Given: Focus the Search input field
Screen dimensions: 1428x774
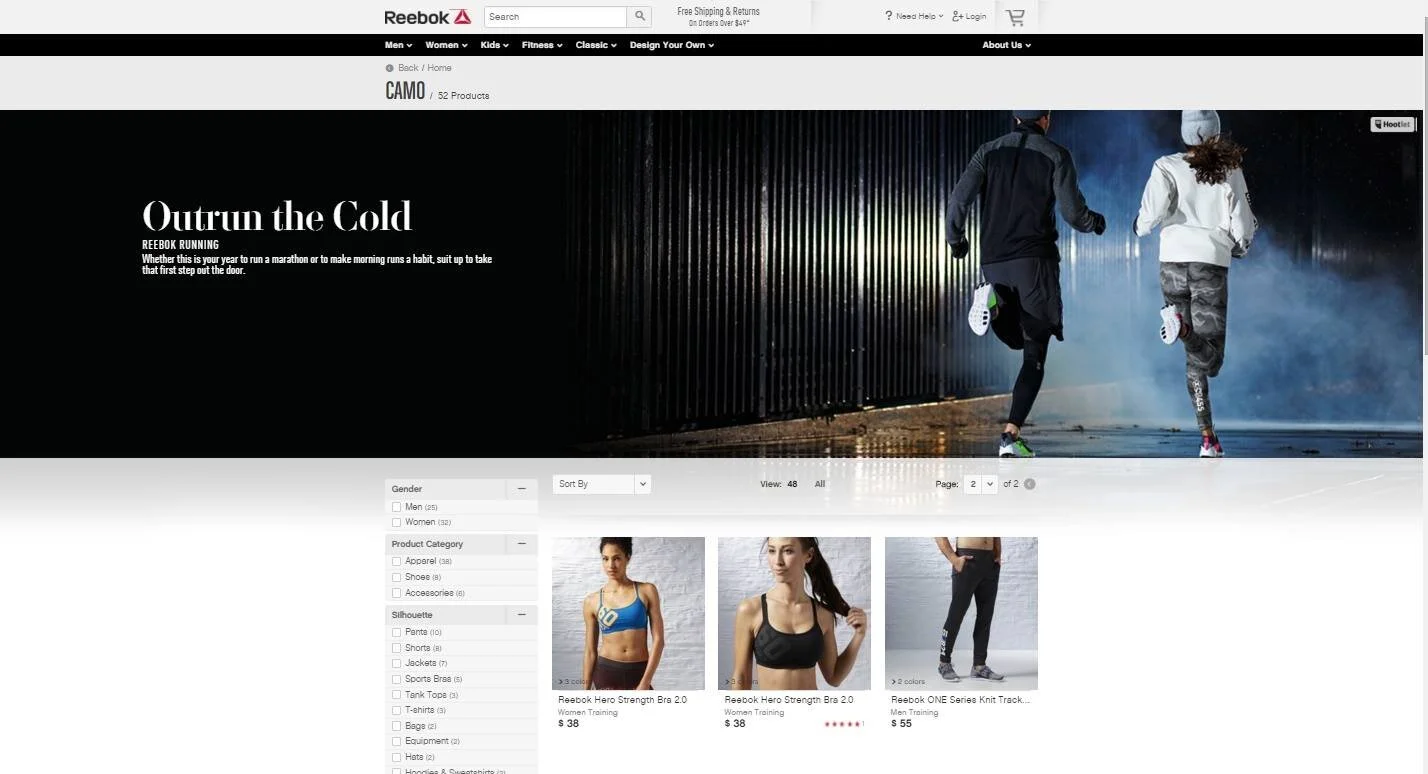Looking at the screenshot, I should pyautogui.click(x=555, y=16).
